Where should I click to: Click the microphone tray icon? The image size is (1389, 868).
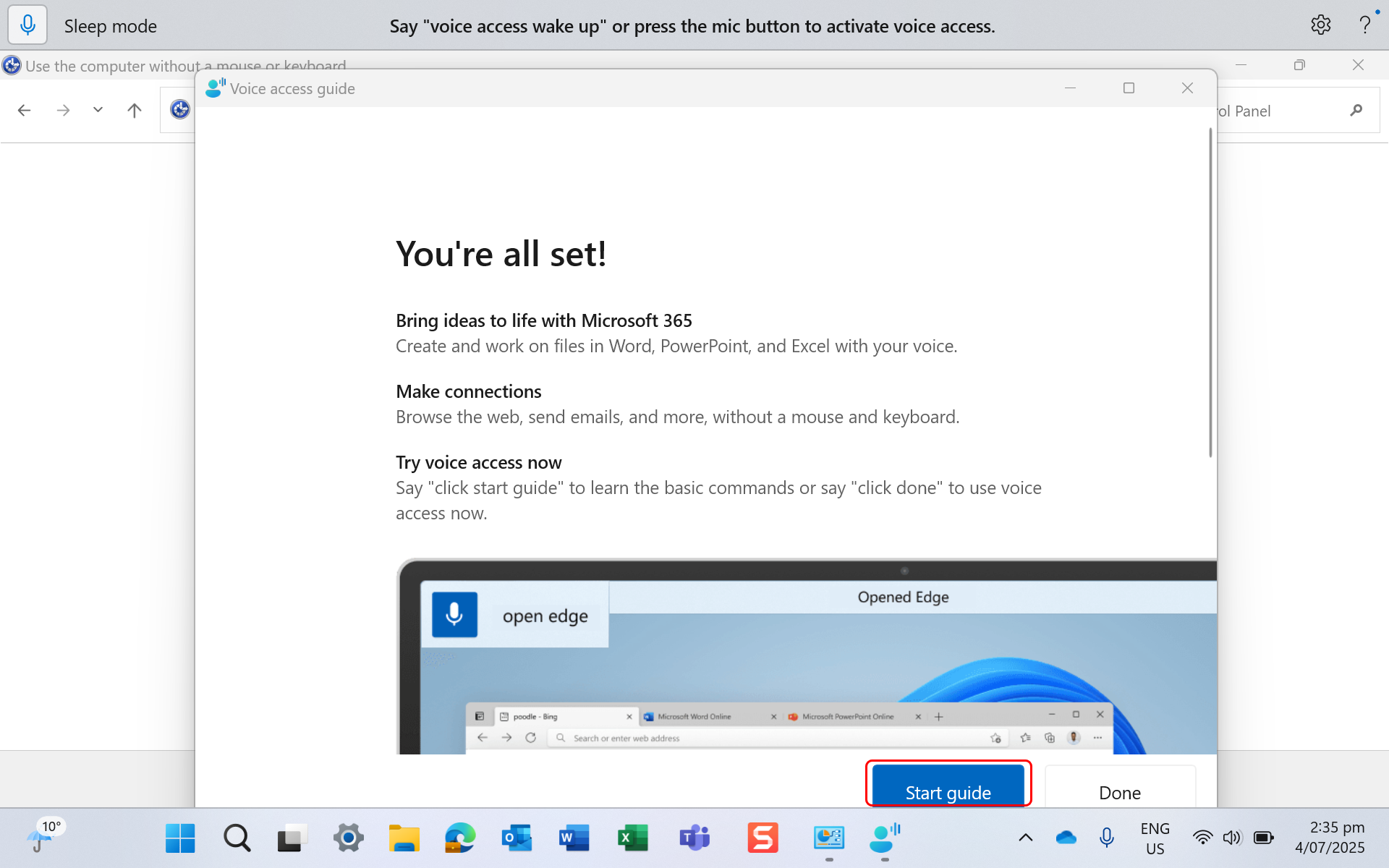(x=1106, y=838)
